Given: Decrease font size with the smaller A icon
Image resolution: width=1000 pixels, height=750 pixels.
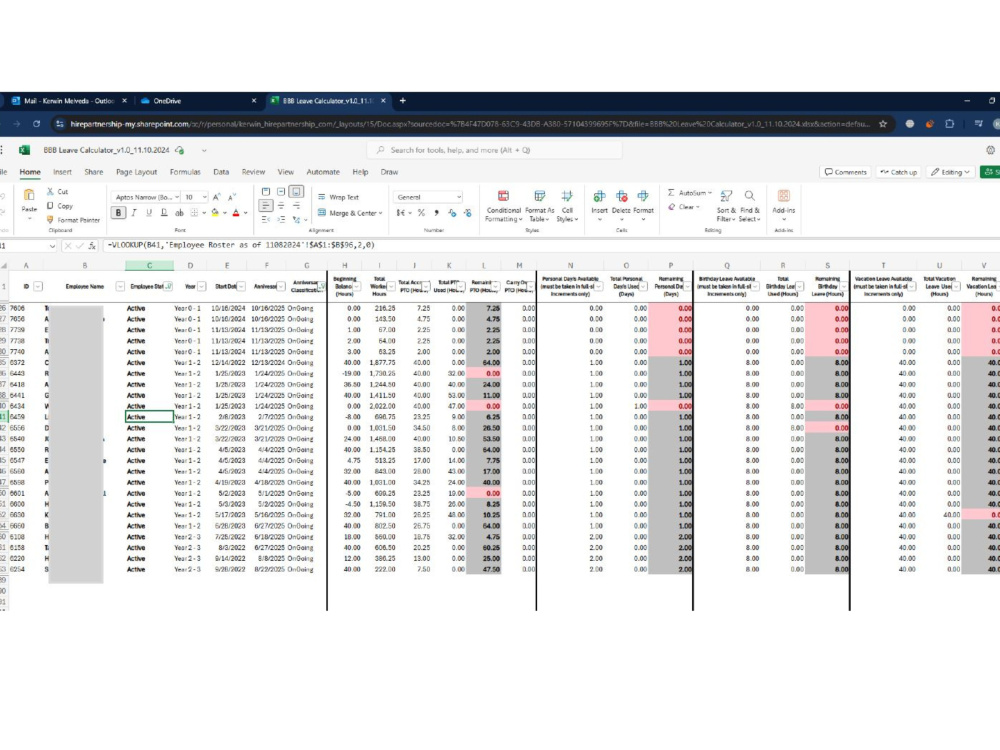Looking at the screenshot, I should click(x=232, y=197).
